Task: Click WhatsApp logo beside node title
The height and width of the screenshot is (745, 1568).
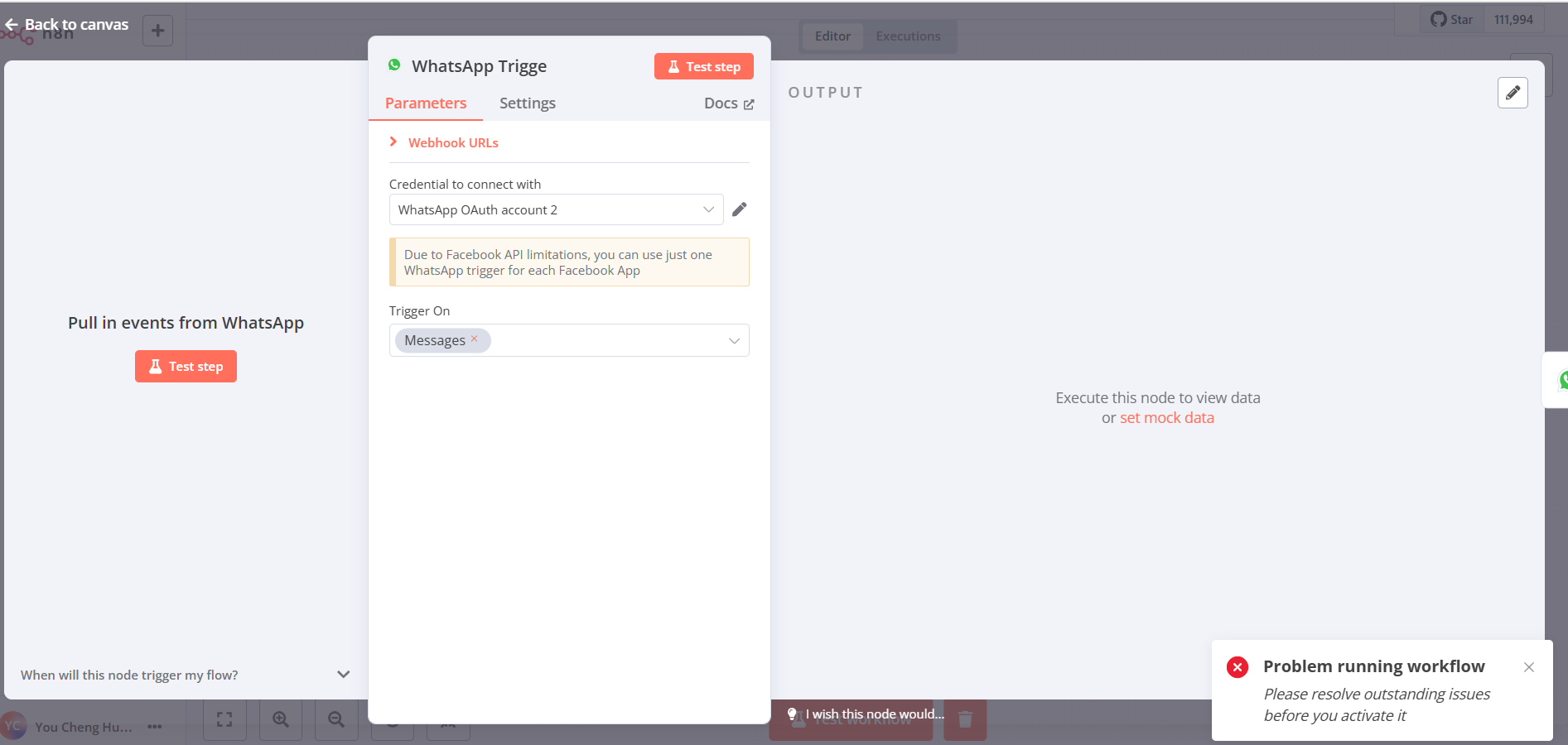Action: click(x=394, y=65)
